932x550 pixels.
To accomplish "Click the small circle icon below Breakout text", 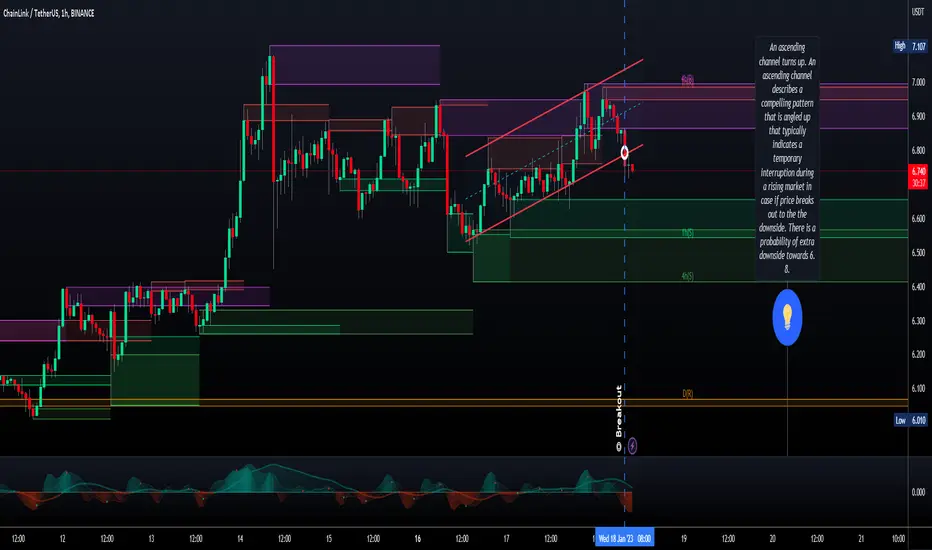I will tap(619, 447).
